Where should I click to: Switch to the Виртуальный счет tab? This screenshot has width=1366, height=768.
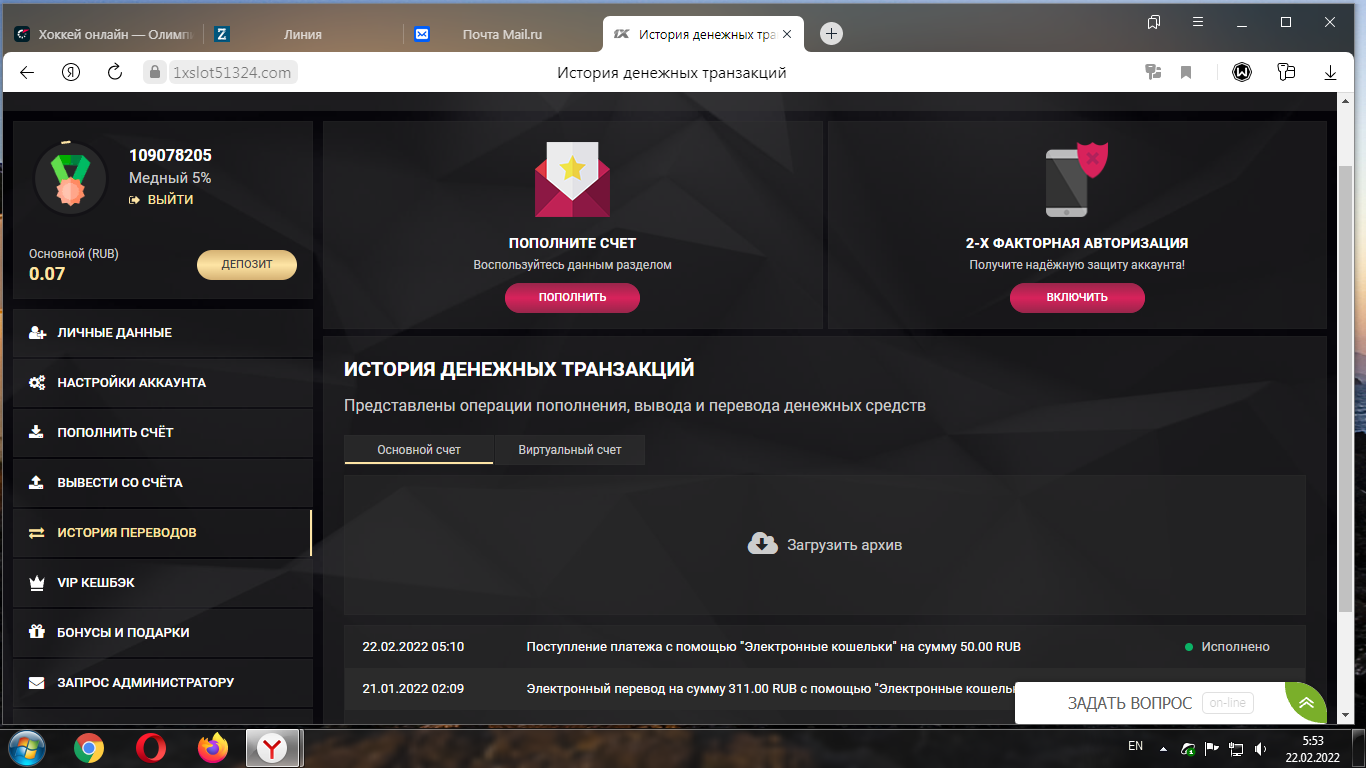pos(570,450)
